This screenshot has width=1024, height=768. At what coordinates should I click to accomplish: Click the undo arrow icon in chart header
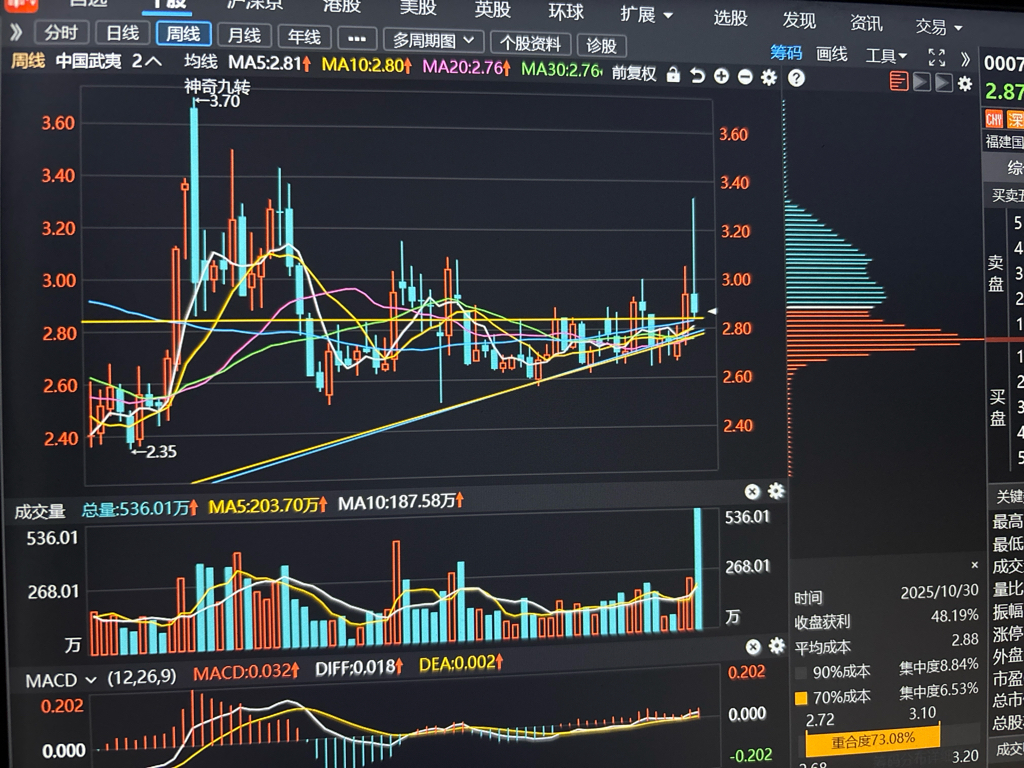[697, 76]
